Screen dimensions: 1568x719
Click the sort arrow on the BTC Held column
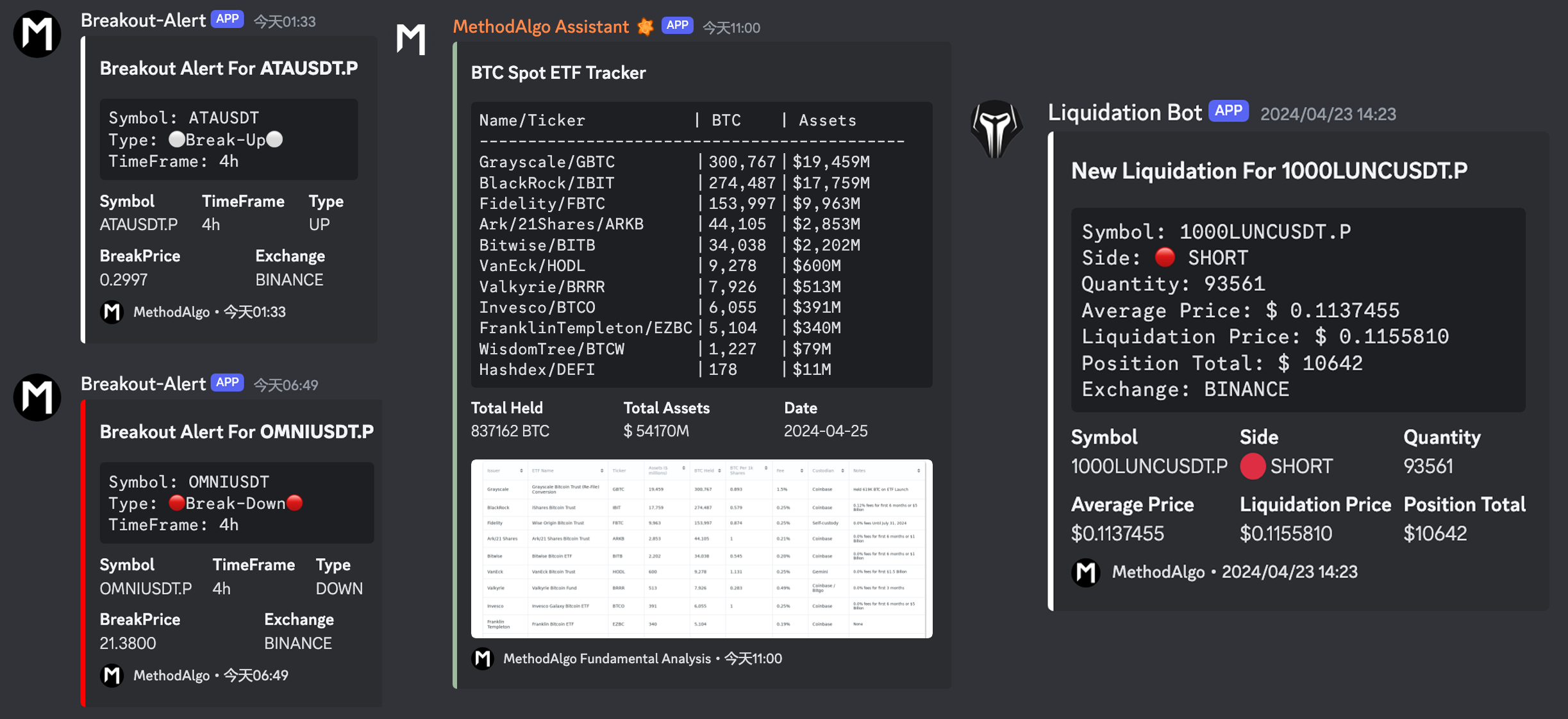(x=719, y=470)
